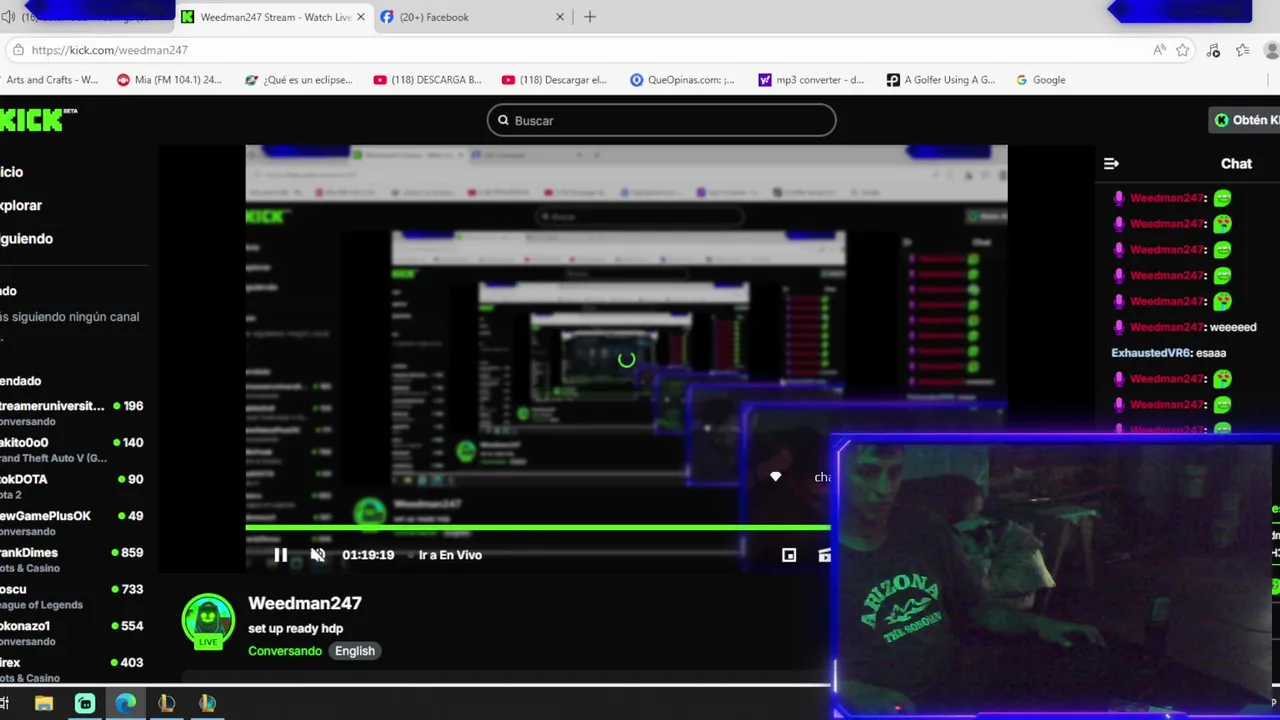Image resolution: width=1280 pixels, height=720 pixels.
Task: Open the mp3 converter bookmark
Action: (811, 80)
